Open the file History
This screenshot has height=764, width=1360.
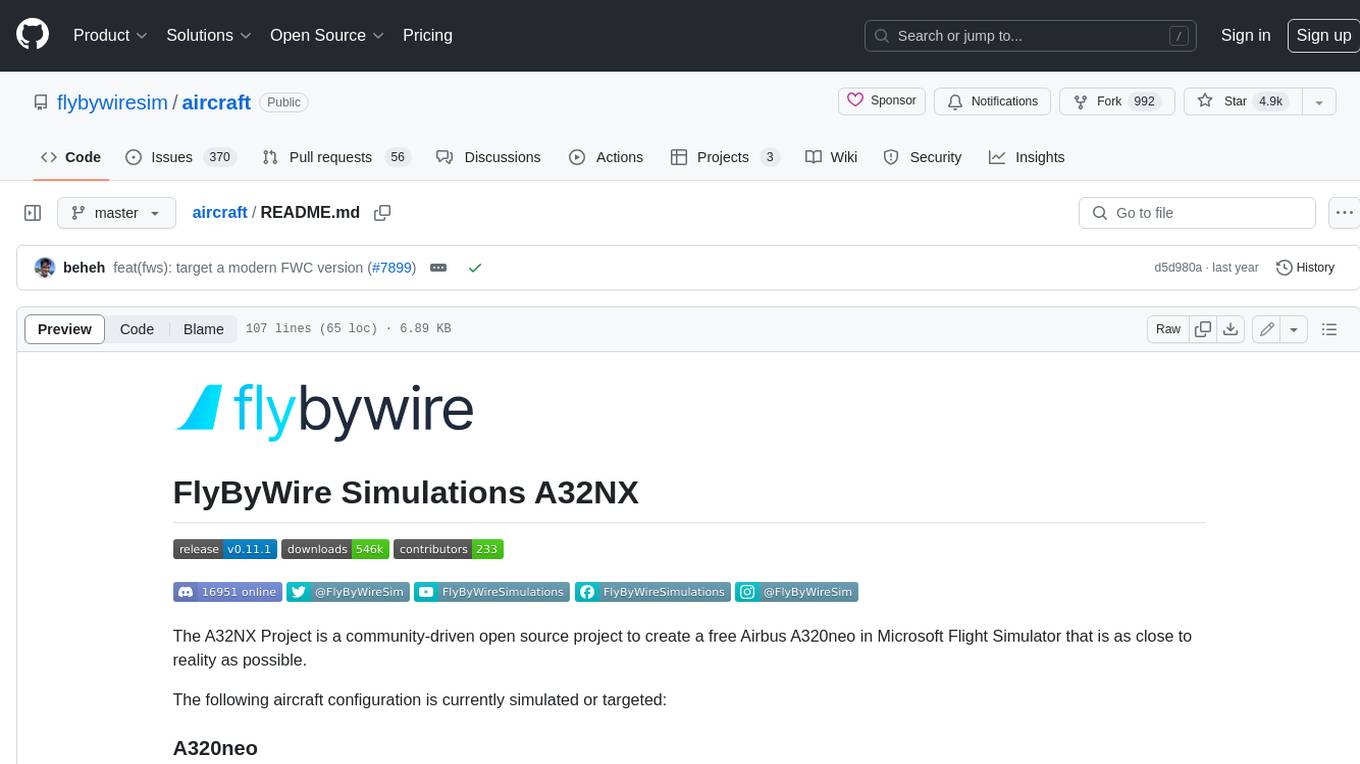coord(1305,267)
